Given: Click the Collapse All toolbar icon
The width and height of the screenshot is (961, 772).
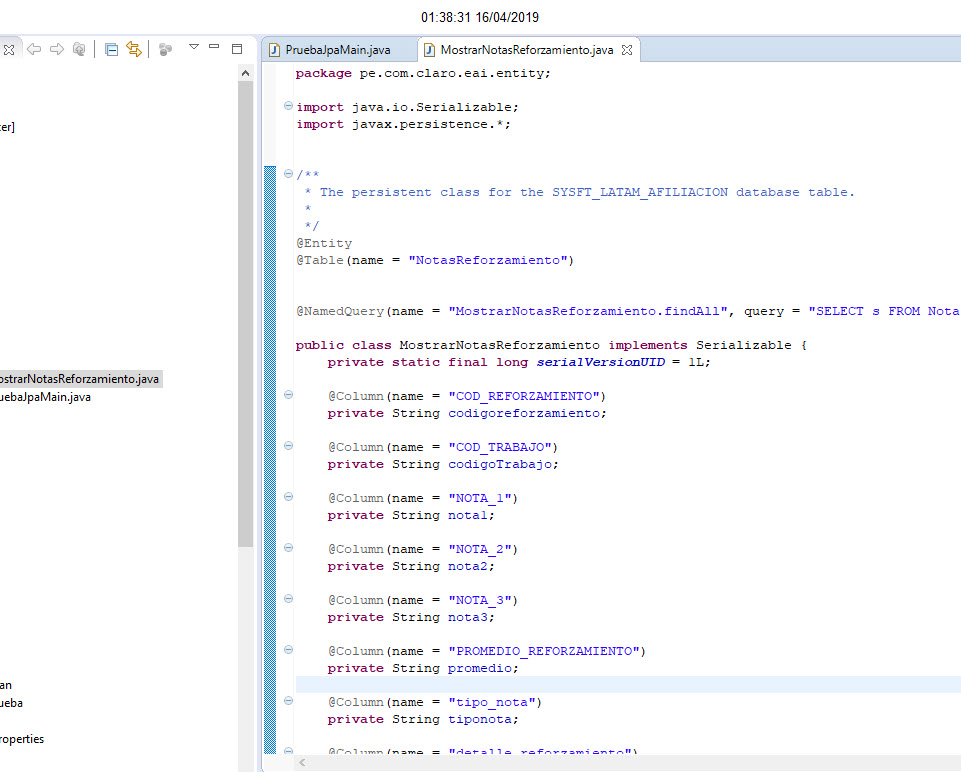Looking at the screenshot, I should [x=112, y=49].
